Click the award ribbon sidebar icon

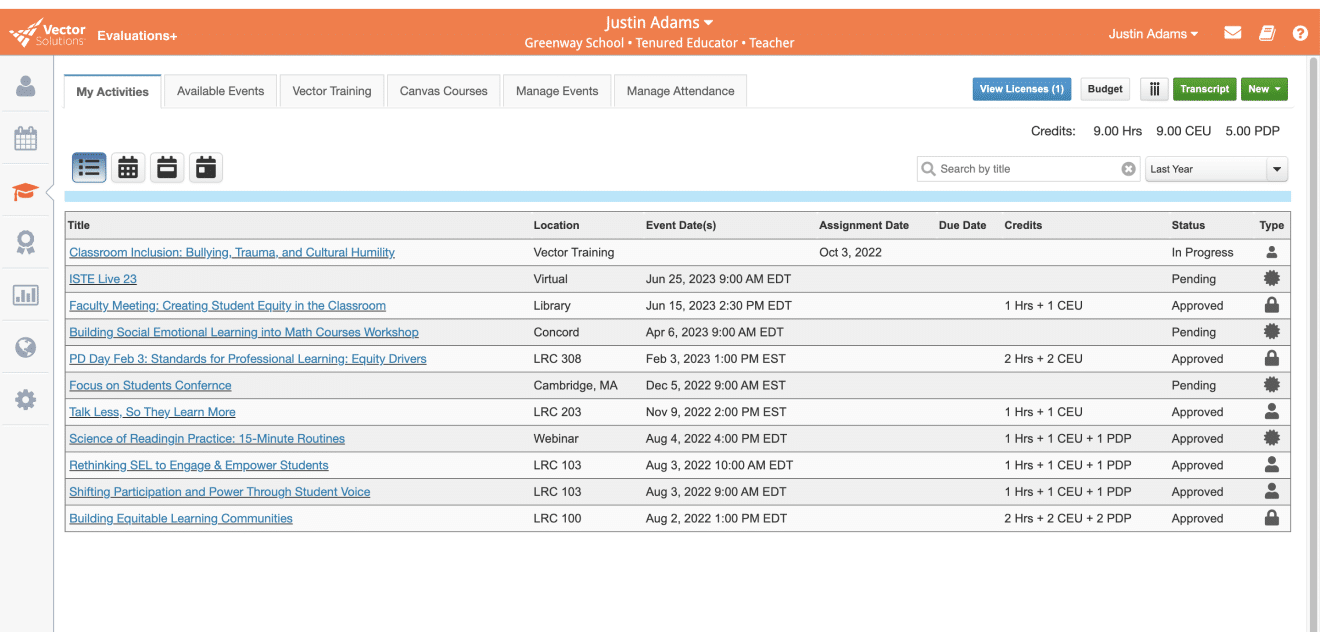coord(26,243)
